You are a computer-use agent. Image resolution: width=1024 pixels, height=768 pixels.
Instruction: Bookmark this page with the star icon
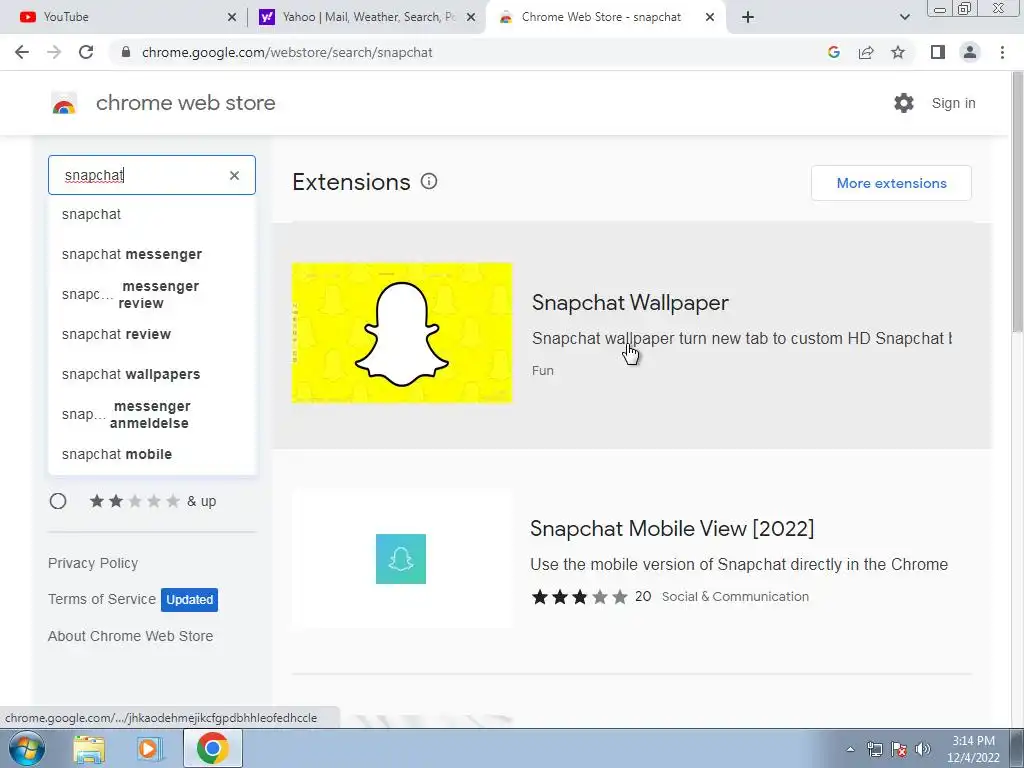coord(898,52)
